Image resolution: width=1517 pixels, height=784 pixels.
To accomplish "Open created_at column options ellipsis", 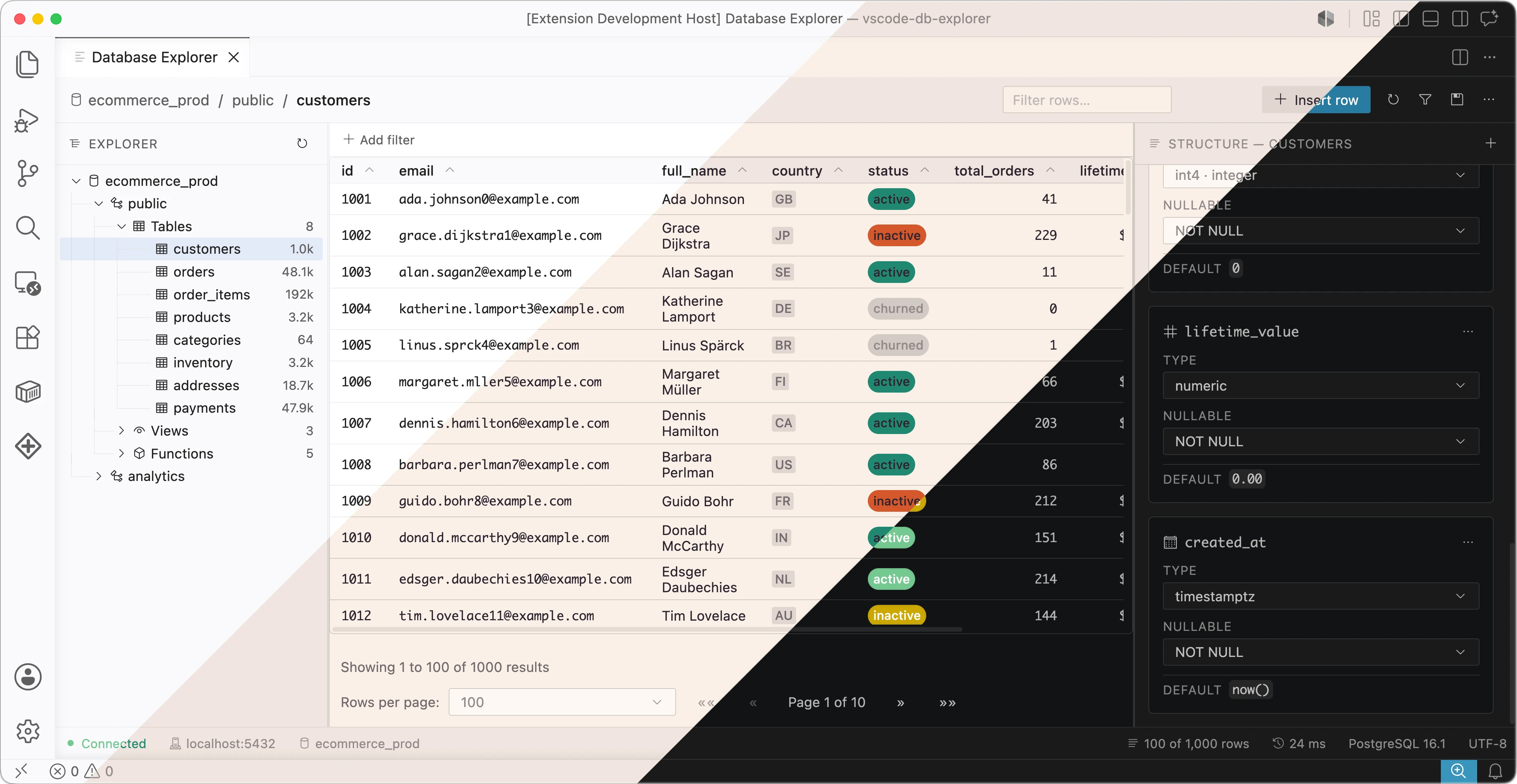I will [x=1468, y=543].
